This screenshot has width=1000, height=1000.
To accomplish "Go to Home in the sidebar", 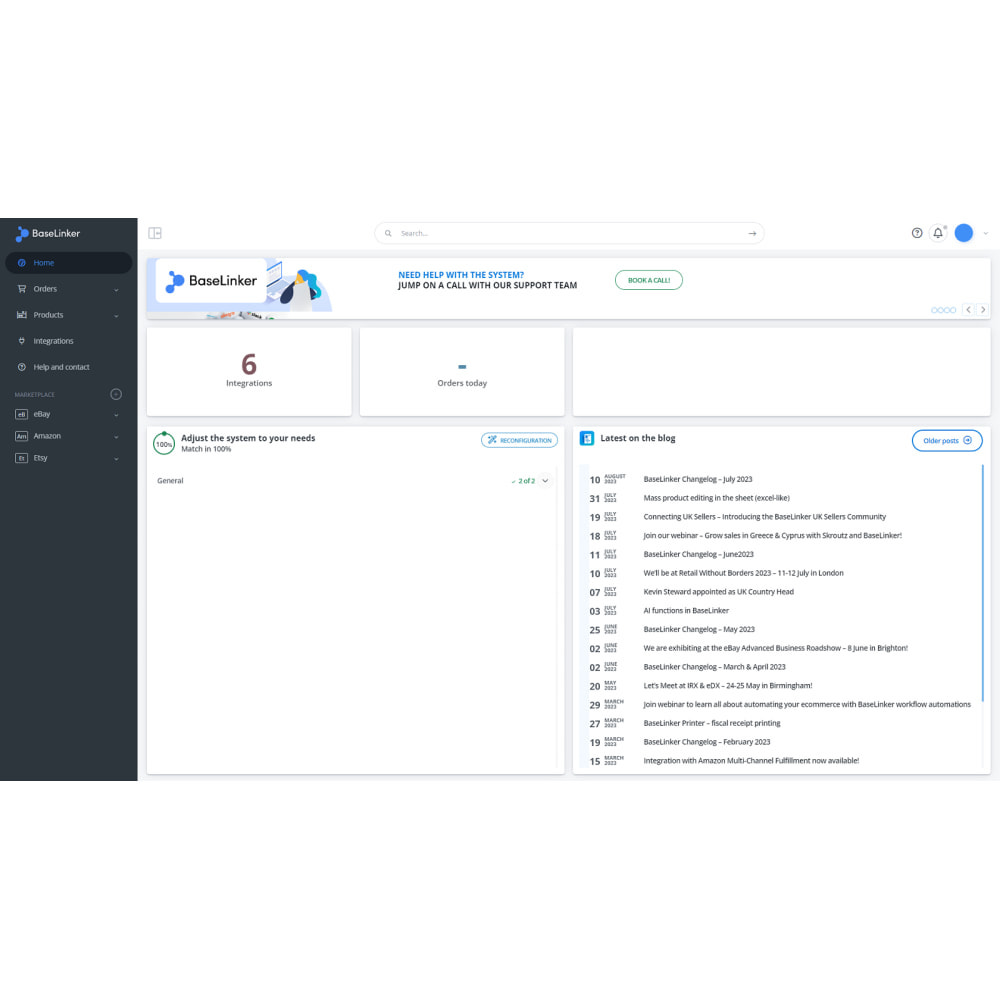I will click(69, 263).
